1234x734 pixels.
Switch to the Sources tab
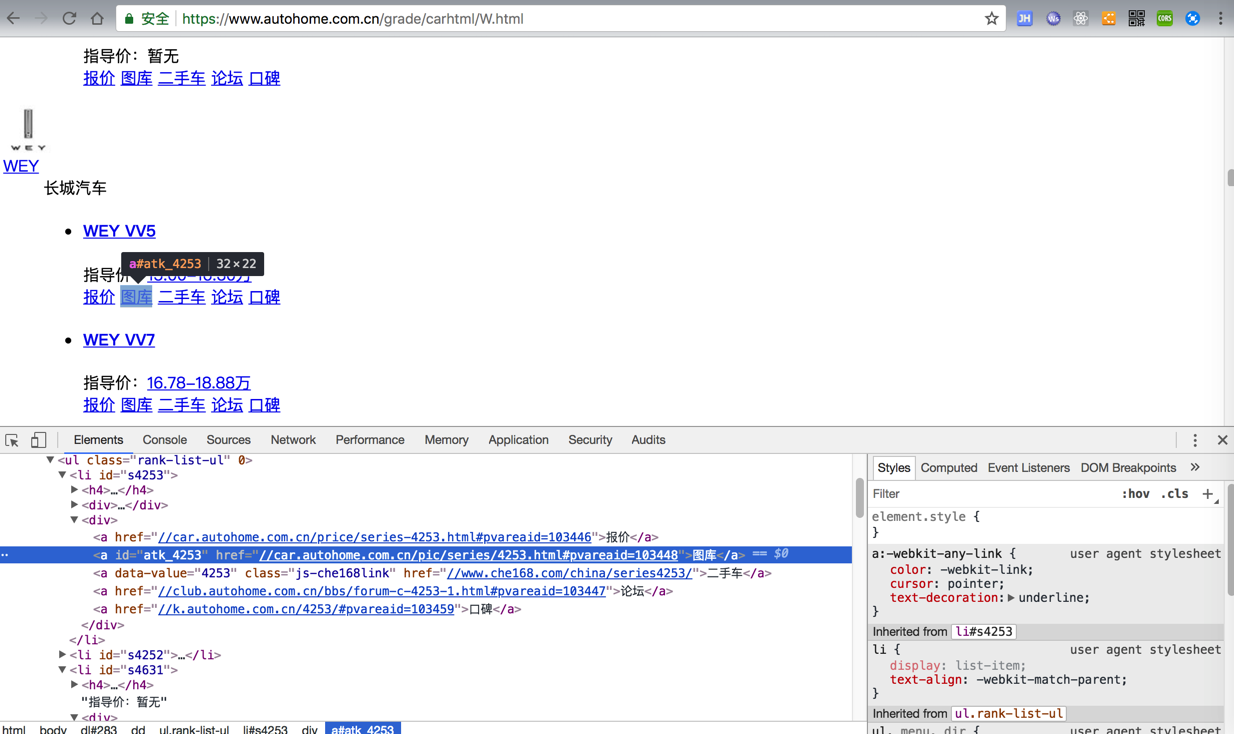point(229,440)
